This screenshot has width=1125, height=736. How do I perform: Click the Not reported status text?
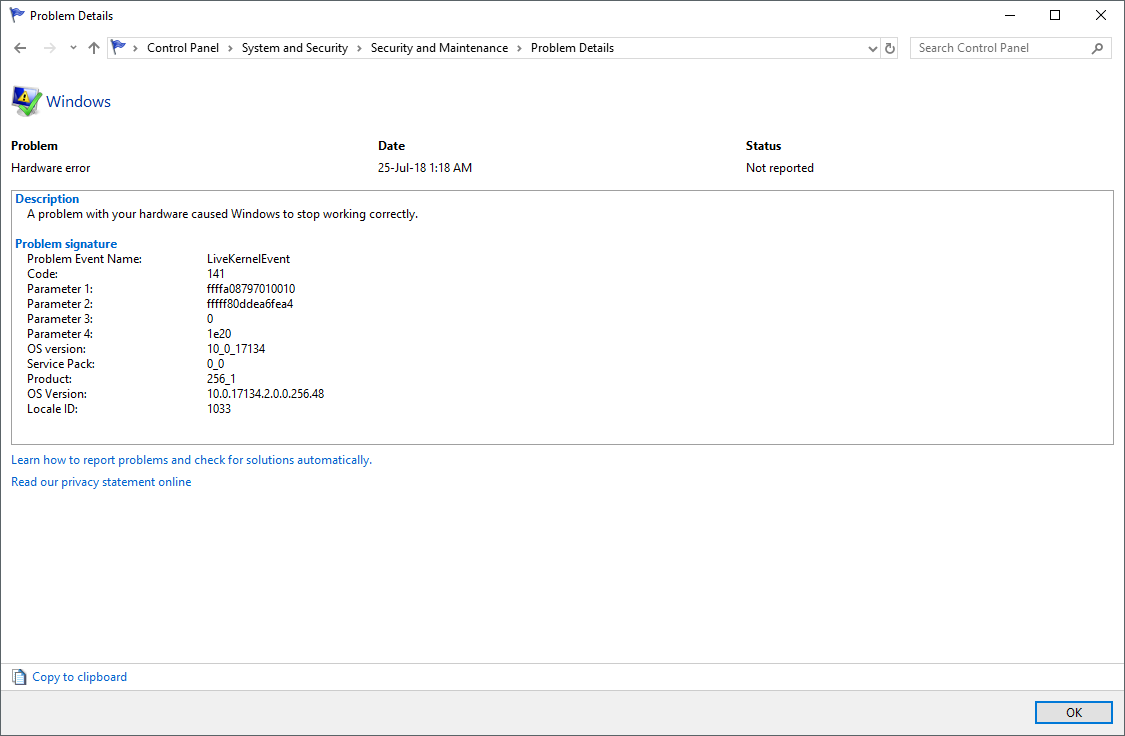click(780, 168)
